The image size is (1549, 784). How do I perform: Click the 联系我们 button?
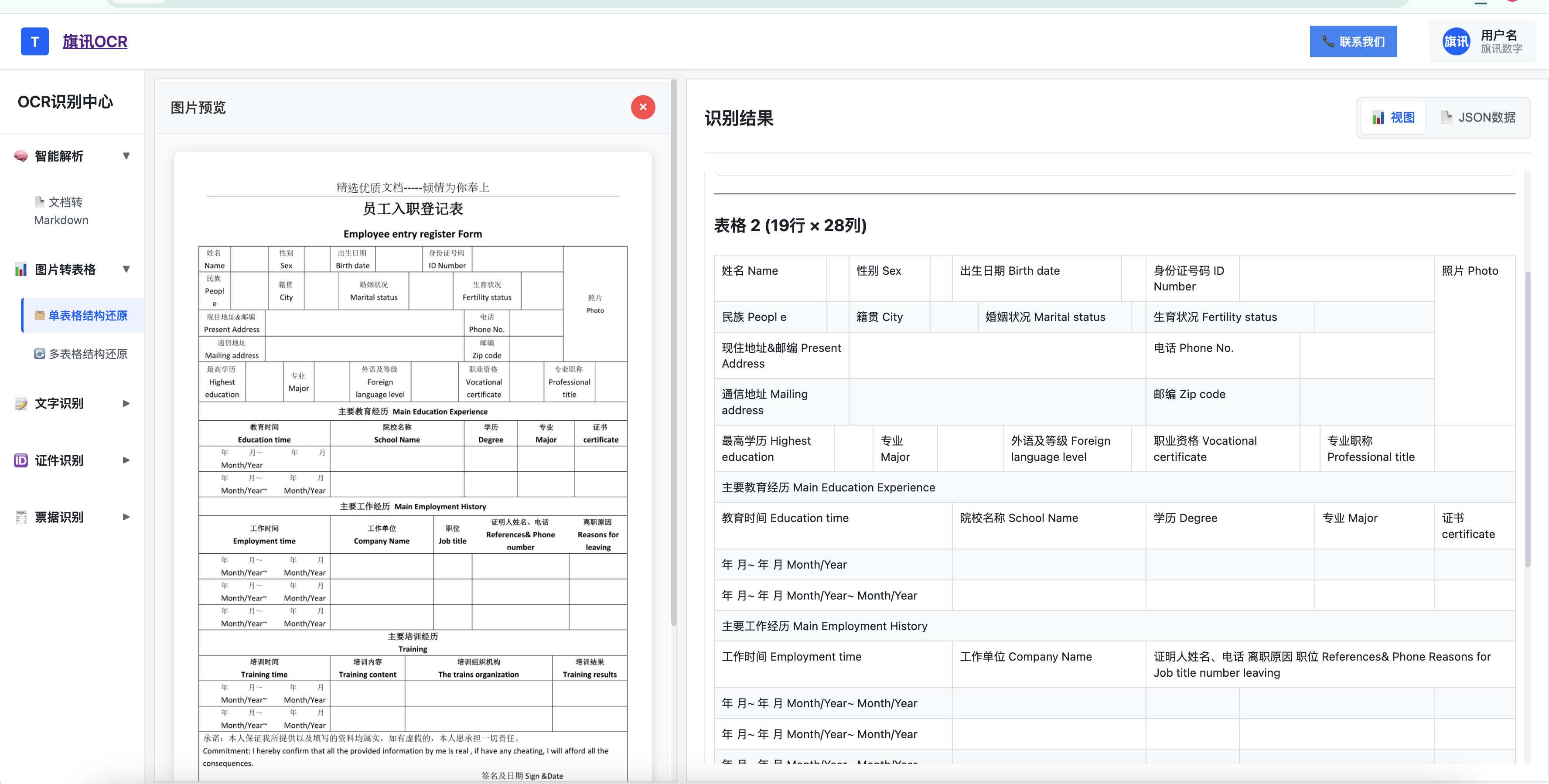click(1353, 41)
